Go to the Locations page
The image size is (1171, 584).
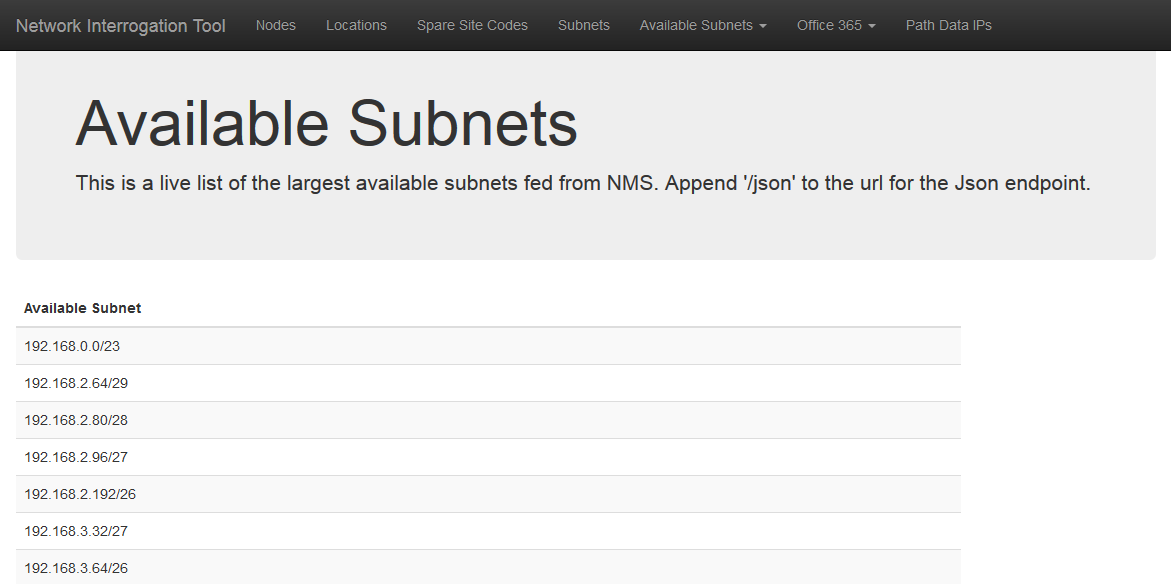[356, 25]
